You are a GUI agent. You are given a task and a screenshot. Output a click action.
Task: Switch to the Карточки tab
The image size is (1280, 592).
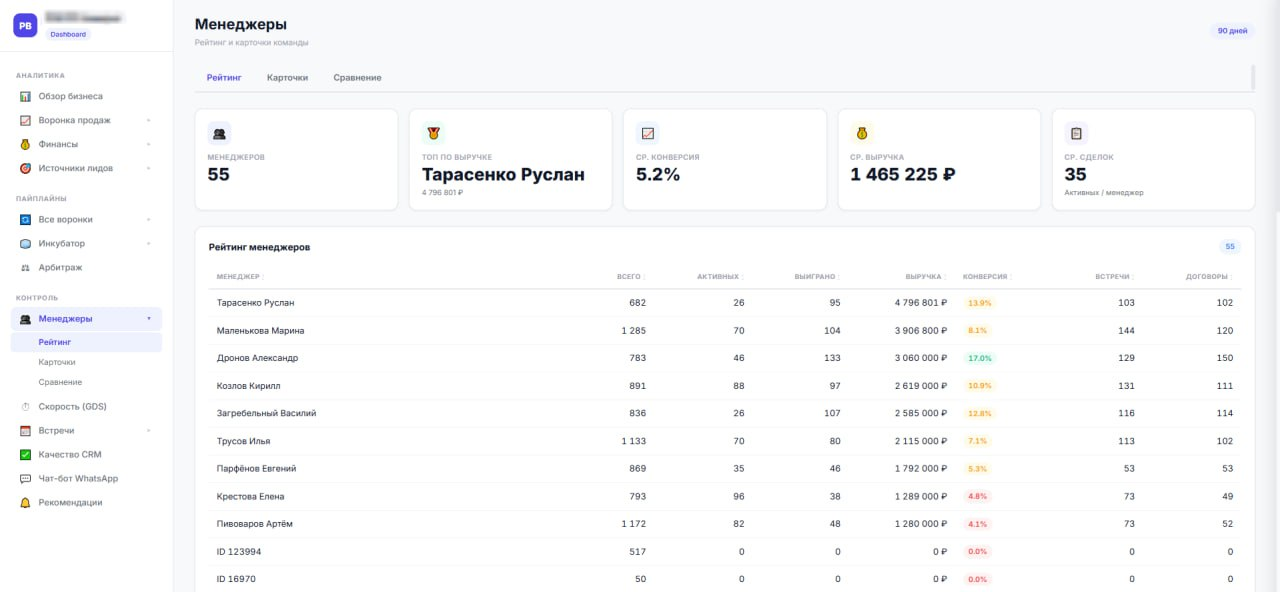click(x=287, y=77)
